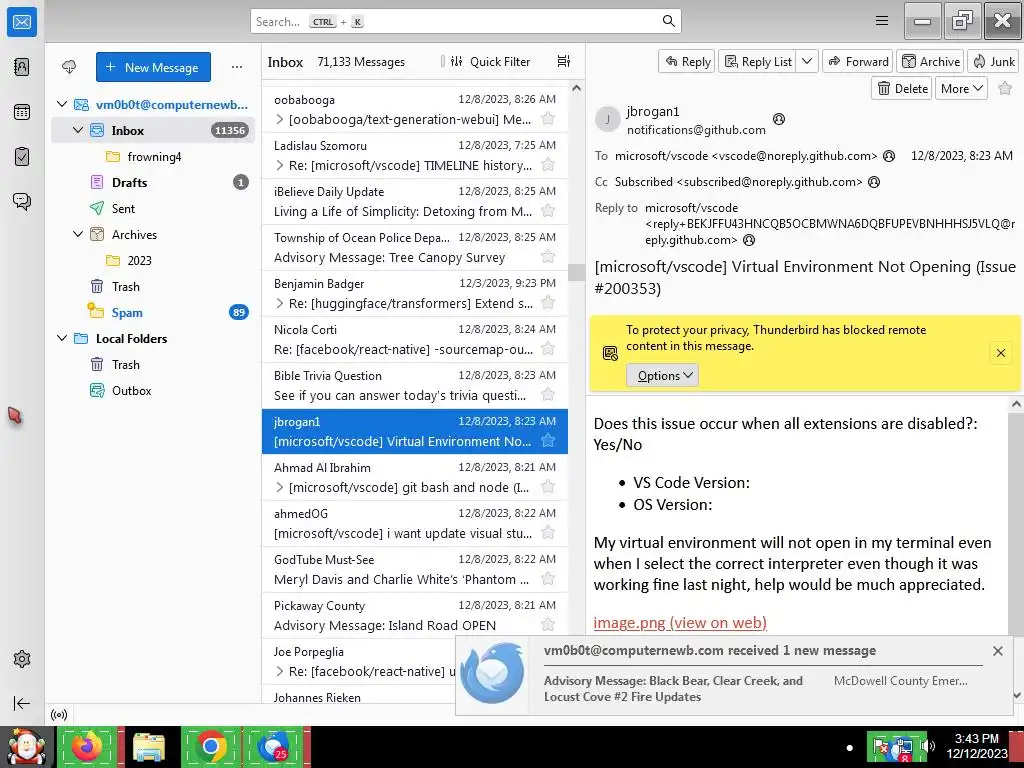Star the Bible Trivia Question message
Image resolution: width=1024 pixels, height=768 pixels.
coord(548,394)
